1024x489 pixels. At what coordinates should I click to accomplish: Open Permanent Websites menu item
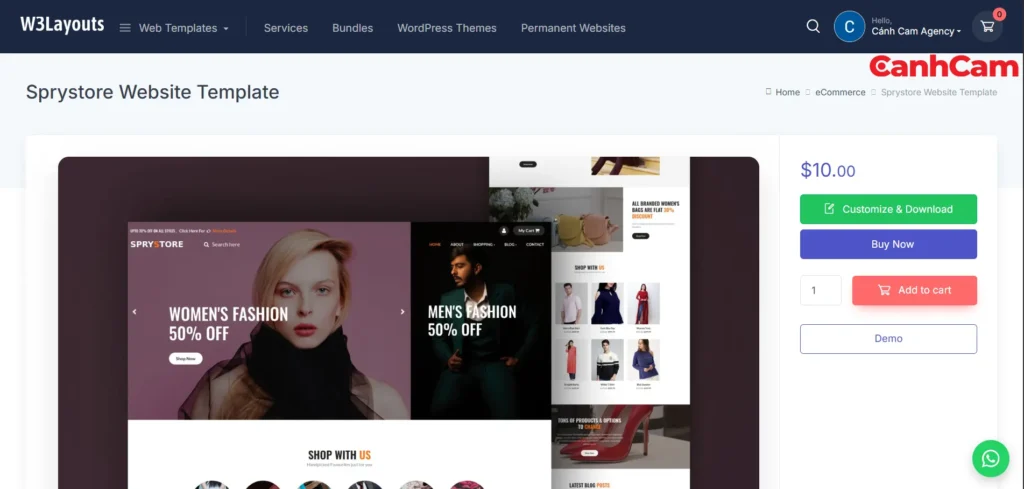(573, 28)
